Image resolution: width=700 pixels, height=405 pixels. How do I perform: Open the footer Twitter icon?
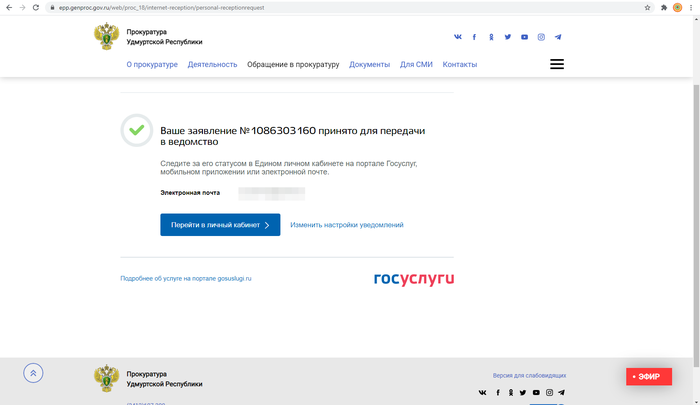(x=523, y=392)
